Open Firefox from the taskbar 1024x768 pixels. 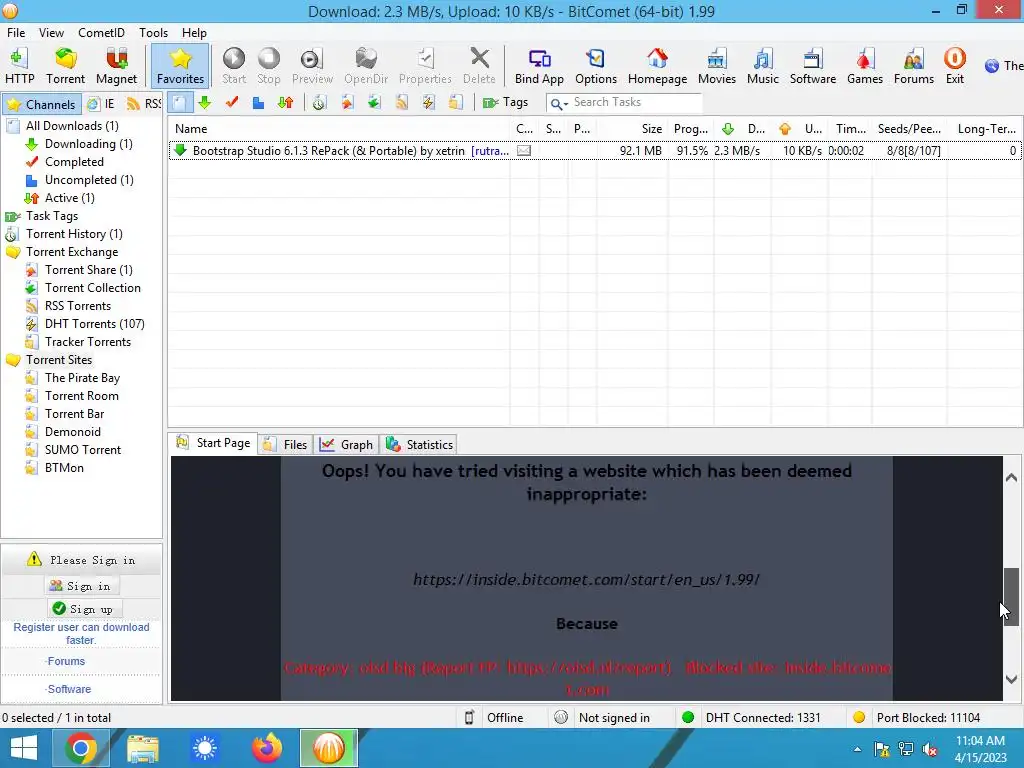coord(266,748)
